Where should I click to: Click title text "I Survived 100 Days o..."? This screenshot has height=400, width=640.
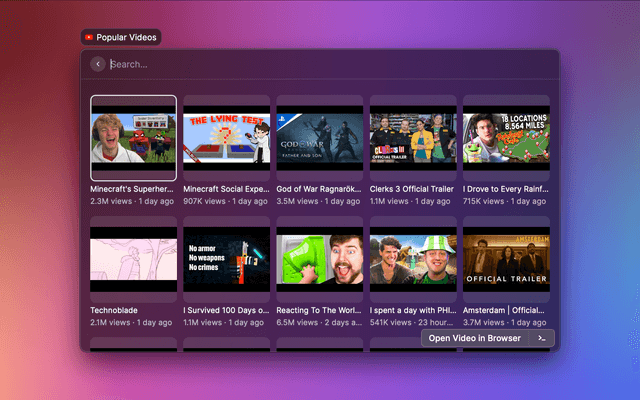coord(226,310)
